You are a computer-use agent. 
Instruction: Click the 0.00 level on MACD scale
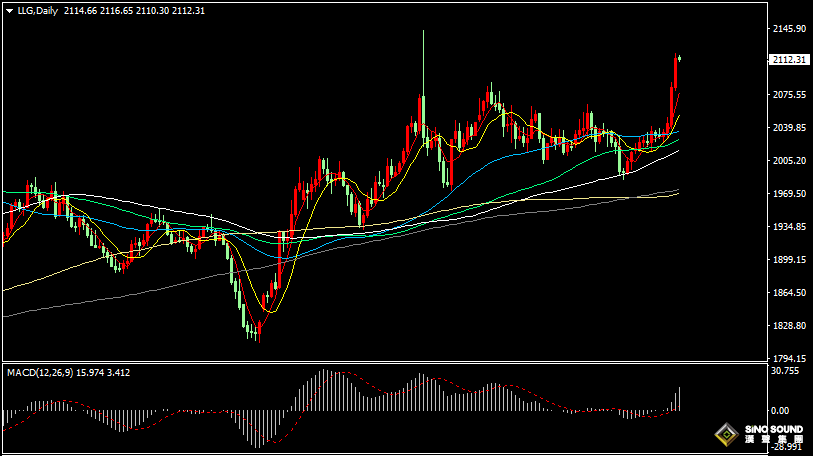(783, 410)
